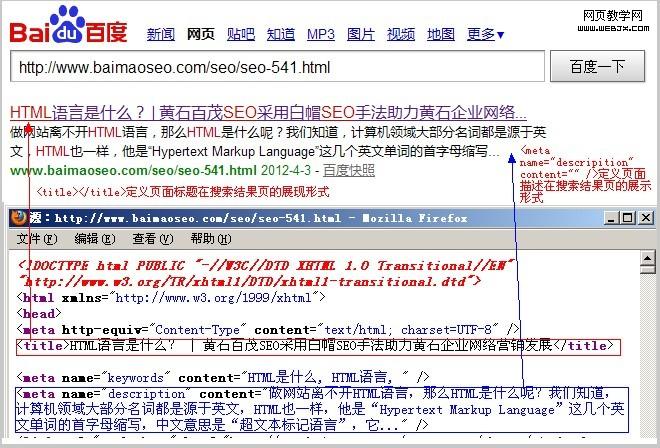Viewport: 660px width, 448px height.
Task: Open the 新闻 (News) search tab
Action: point(160,34)
